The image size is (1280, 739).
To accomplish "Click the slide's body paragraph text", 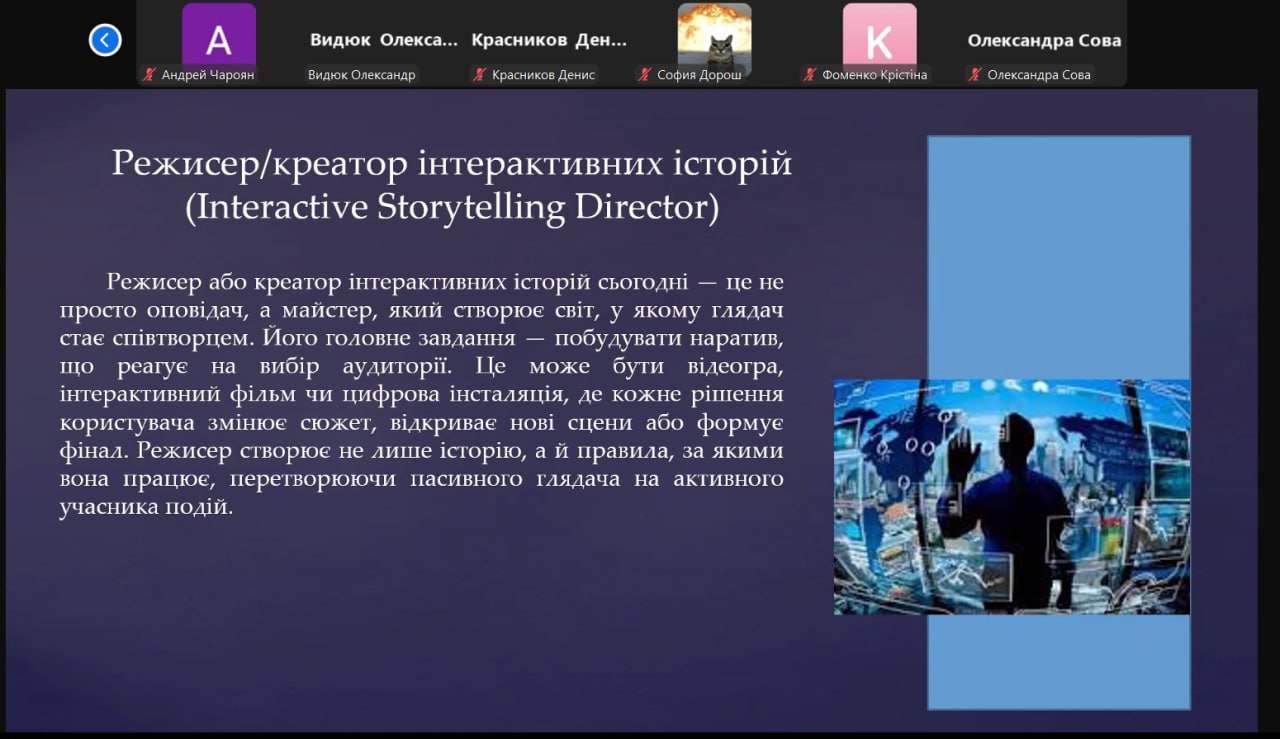I will (421, 394).
